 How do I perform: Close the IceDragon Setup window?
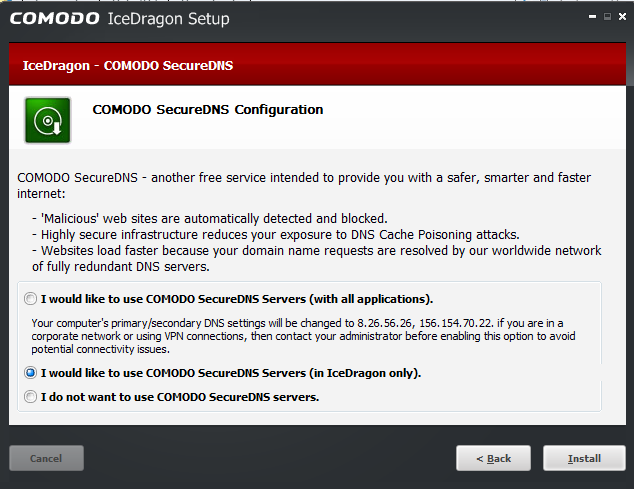(x=621, y=17)
